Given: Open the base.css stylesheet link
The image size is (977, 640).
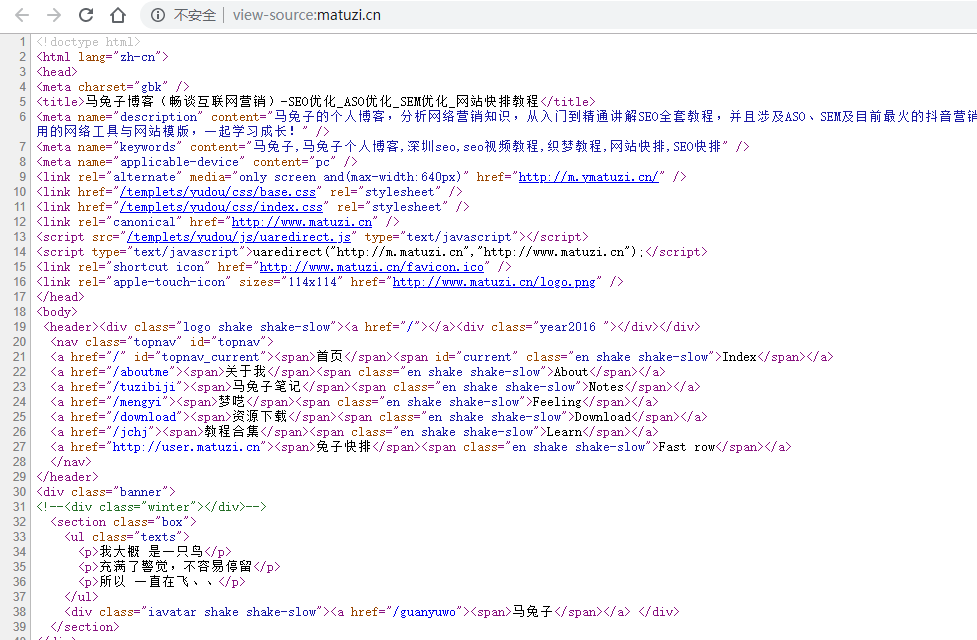Looking at the screenshot, I should pos(218,192).
